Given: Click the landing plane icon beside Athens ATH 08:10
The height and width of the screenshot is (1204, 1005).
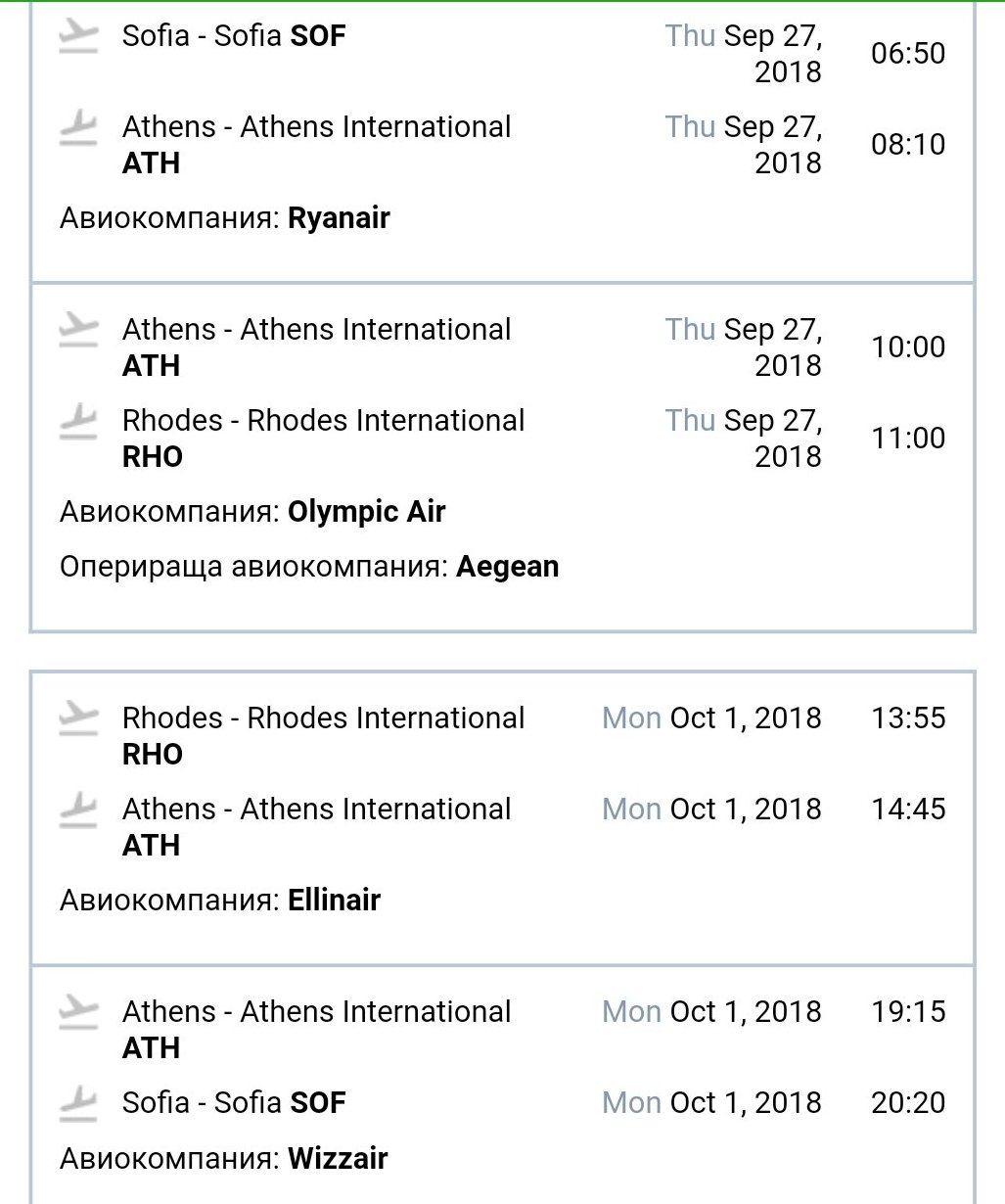Looking at the screenshot, I should point(78,128).
